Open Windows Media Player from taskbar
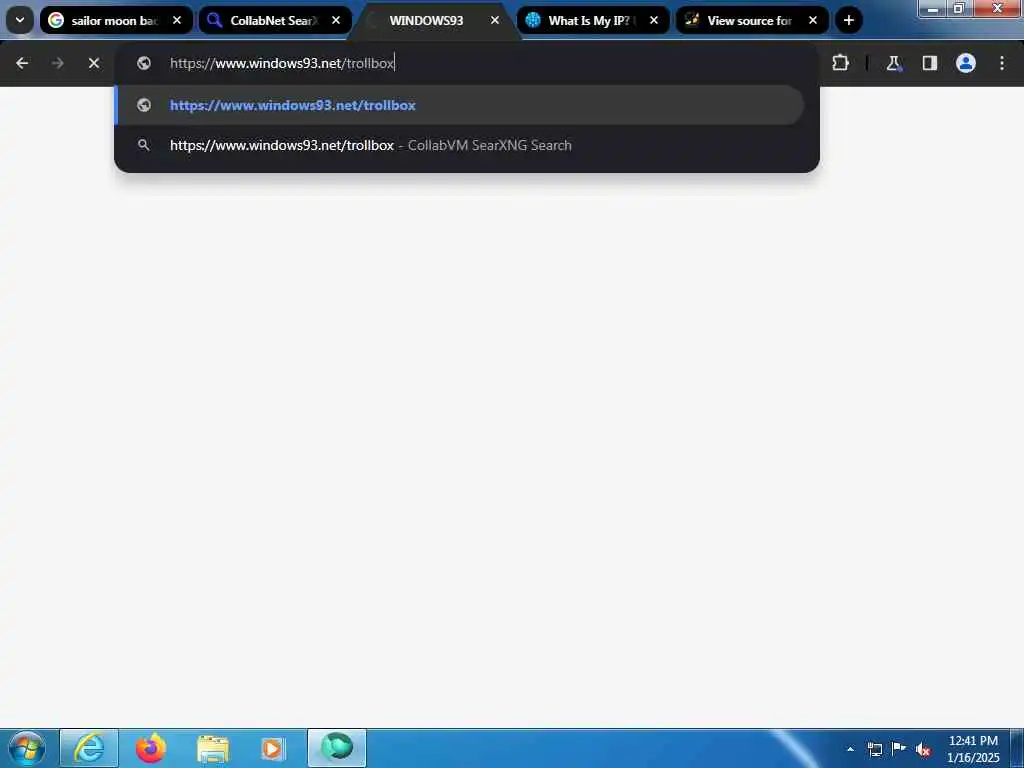This screenshot has height=768, width=1024. [x=272, y=748]
